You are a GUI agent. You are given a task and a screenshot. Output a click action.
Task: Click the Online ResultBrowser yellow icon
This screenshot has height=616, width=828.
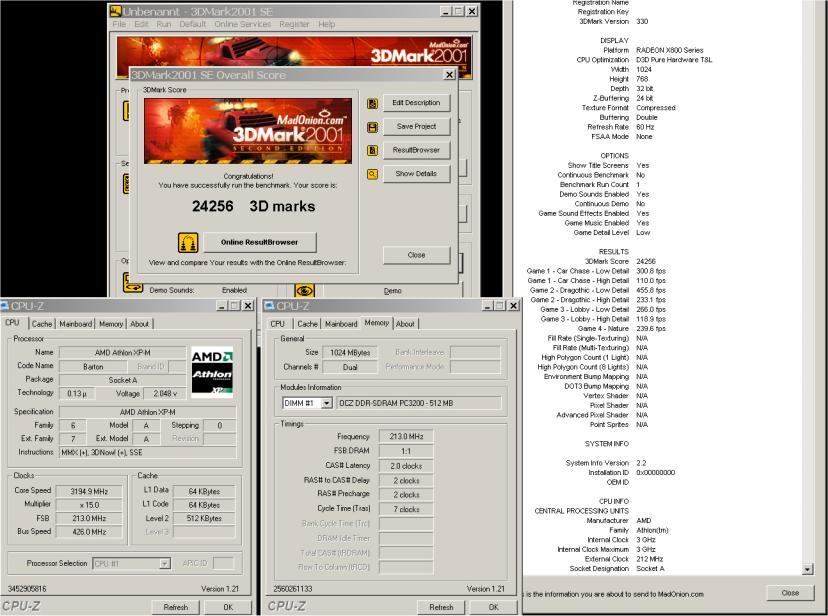click(188, 243)
